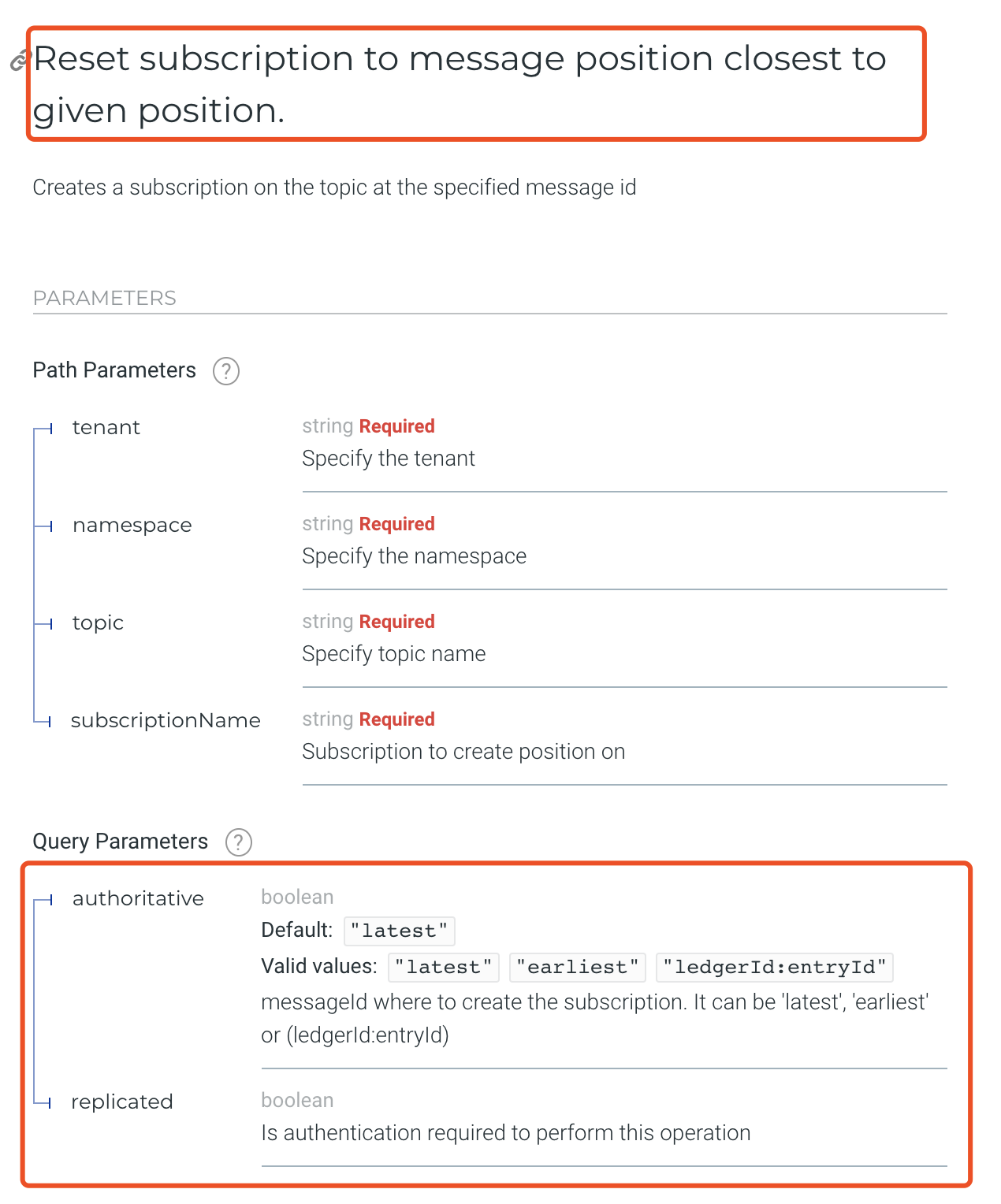Click the PARAMETERS section header
Screen dimensions: 1001x1204
[x=105, y=298]
